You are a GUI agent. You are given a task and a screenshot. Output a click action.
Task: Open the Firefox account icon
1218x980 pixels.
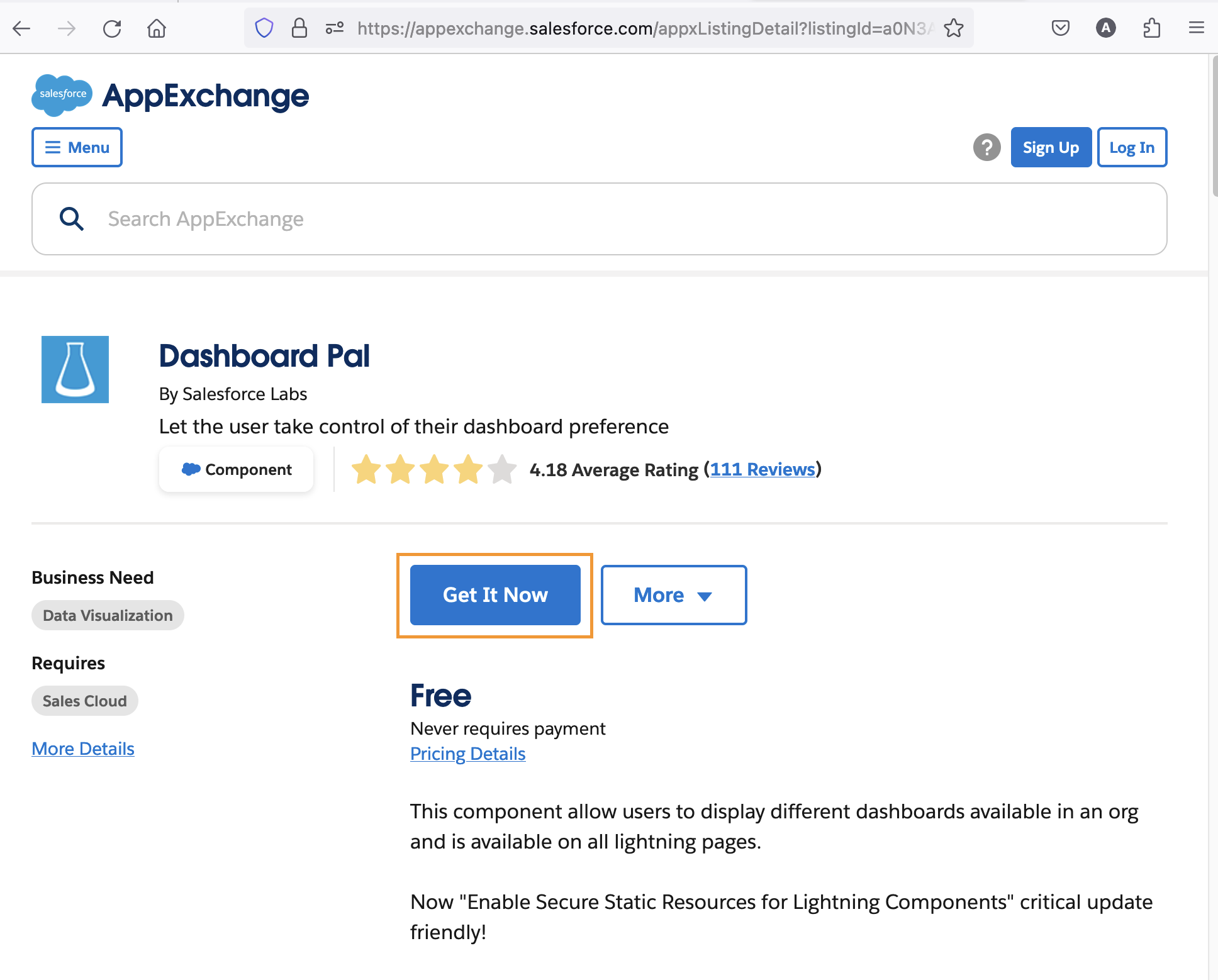pyautogui.click(x=1106, y=28)
